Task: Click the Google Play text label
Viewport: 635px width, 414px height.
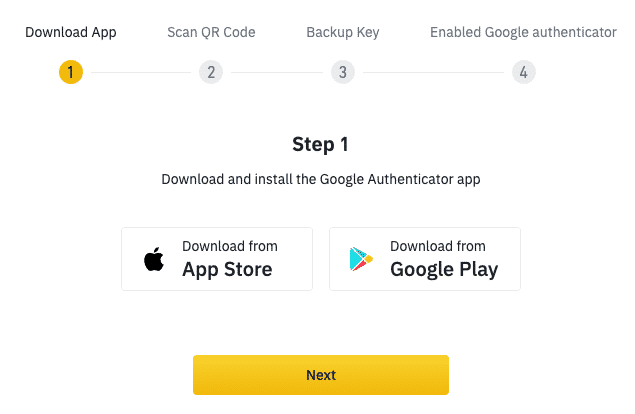Action: tap(444, 270)
